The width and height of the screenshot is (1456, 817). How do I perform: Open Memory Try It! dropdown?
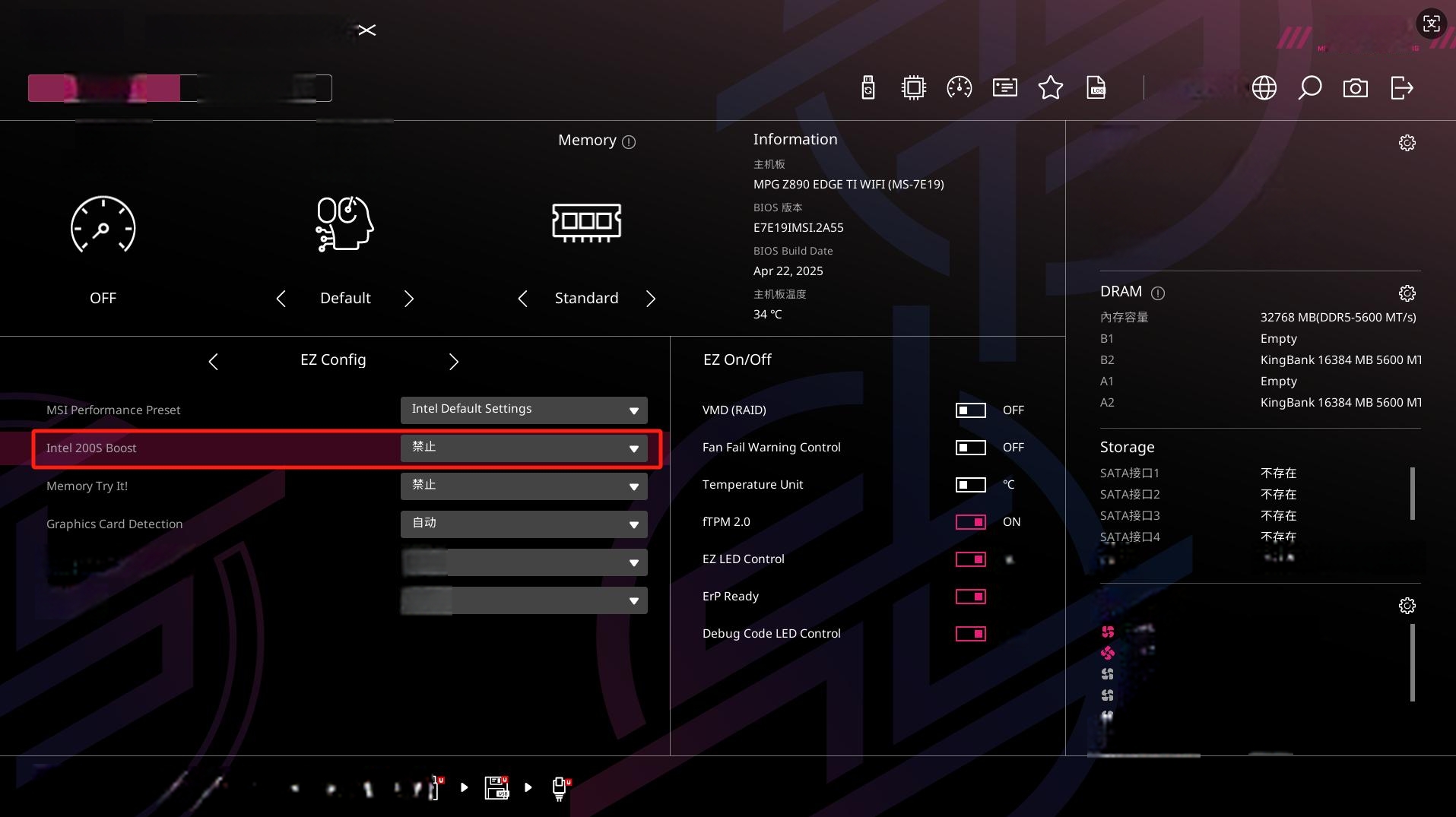pyautogui.click(x=524, y=486)
